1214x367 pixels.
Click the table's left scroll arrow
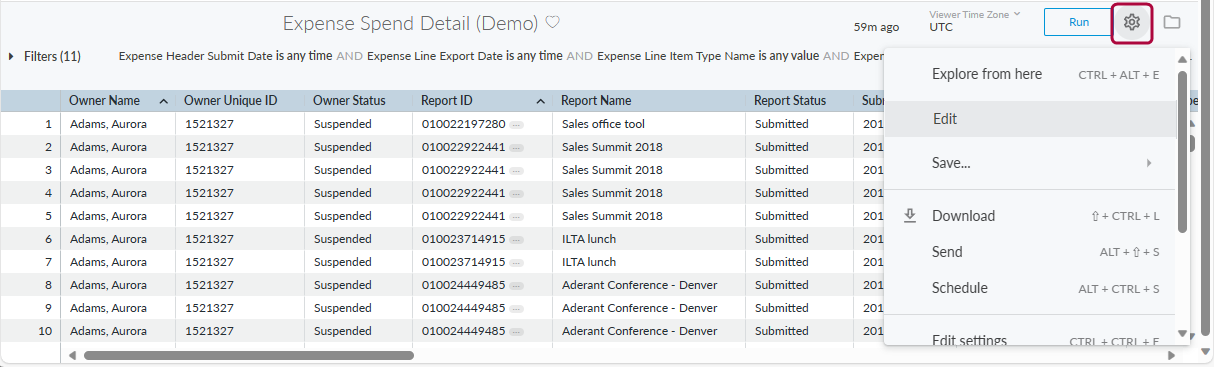click(x=72, y=355)
